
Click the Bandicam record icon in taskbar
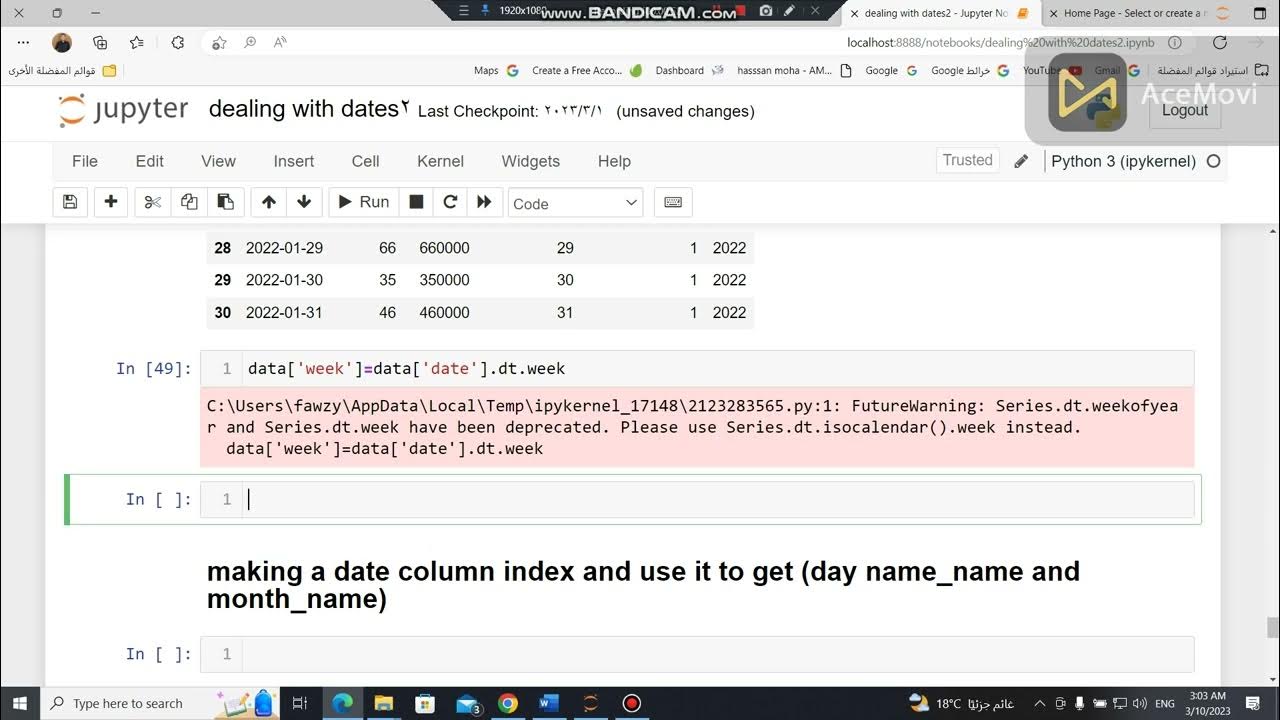632,703
